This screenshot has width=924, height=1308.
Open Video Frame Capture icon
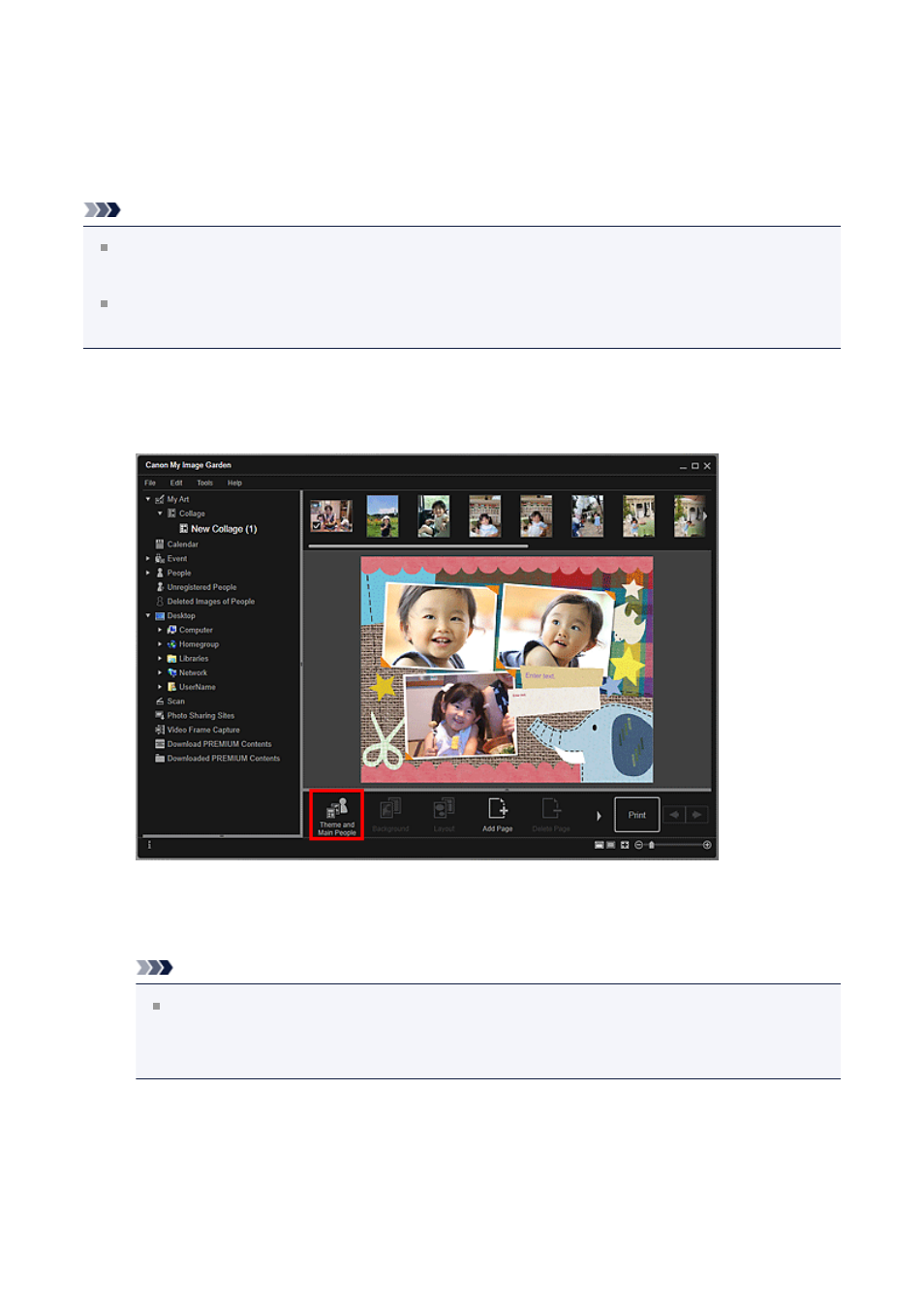coord(160,730)
